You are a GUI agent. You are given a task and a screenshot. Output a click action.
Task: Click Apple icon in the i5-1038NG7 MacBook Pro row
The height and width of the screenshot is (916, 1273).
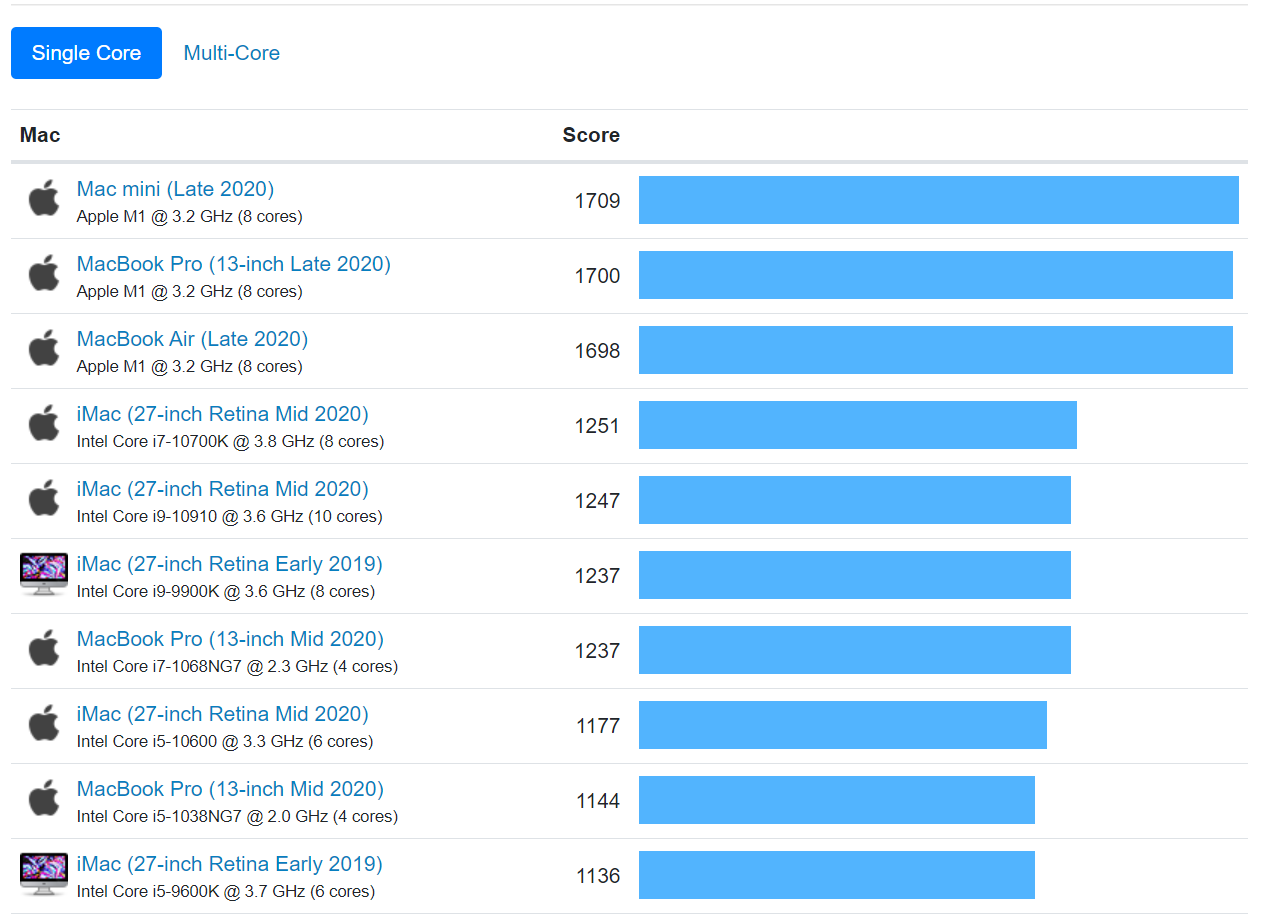44,799
